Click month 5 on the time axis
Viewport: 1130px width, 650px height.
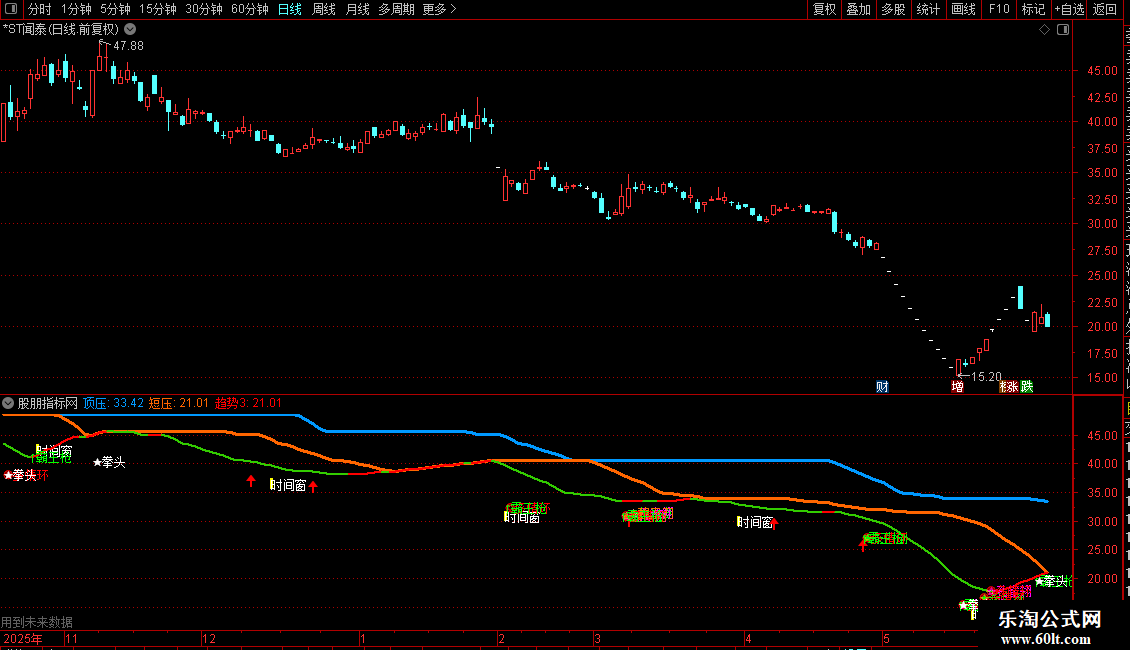tap(886, 639)
